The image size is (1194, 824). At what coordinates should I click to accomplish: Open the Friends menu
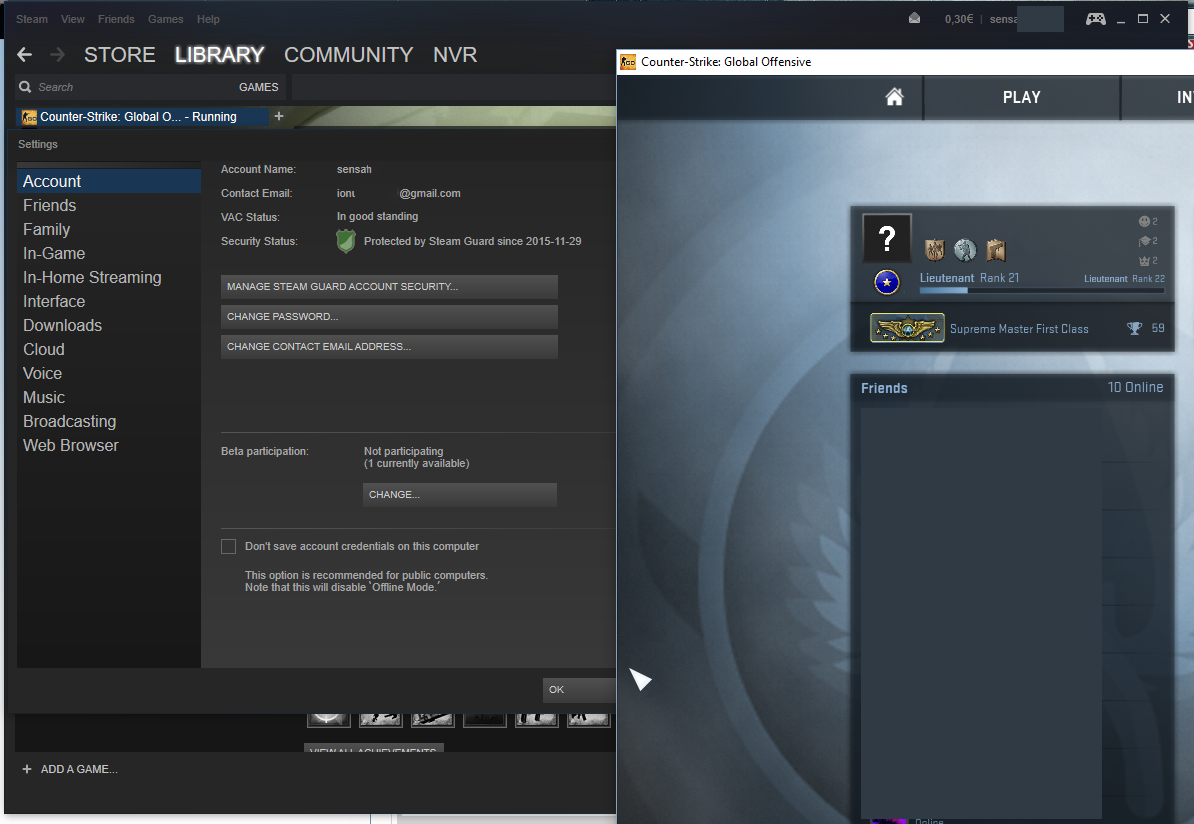[116, 19]
